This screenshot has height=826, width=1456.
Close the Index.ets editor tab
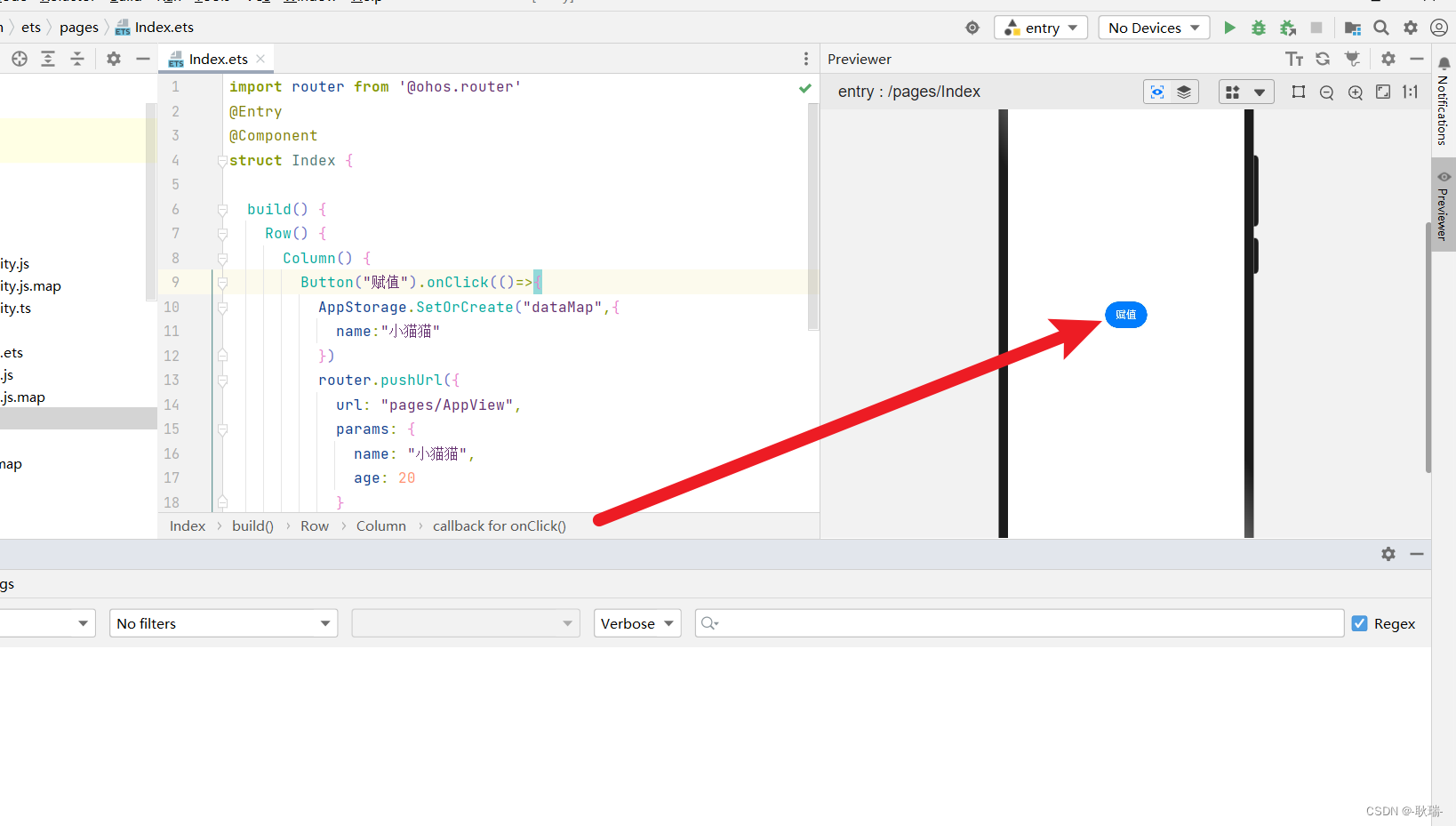(260, 59)
